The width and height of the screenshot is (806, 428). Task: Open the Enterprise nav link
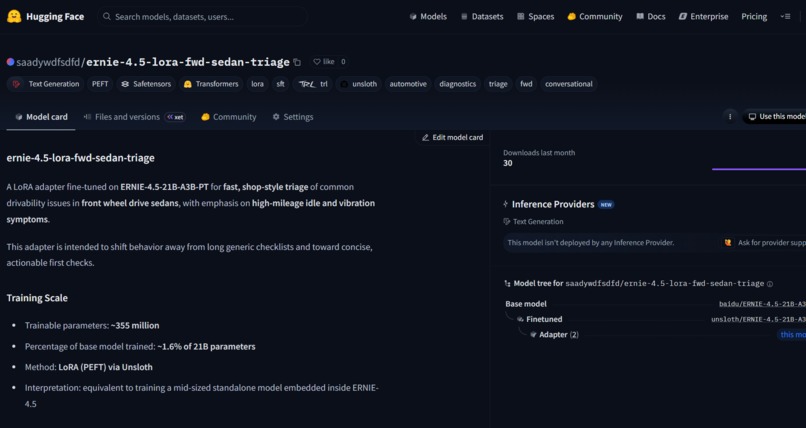703,16
